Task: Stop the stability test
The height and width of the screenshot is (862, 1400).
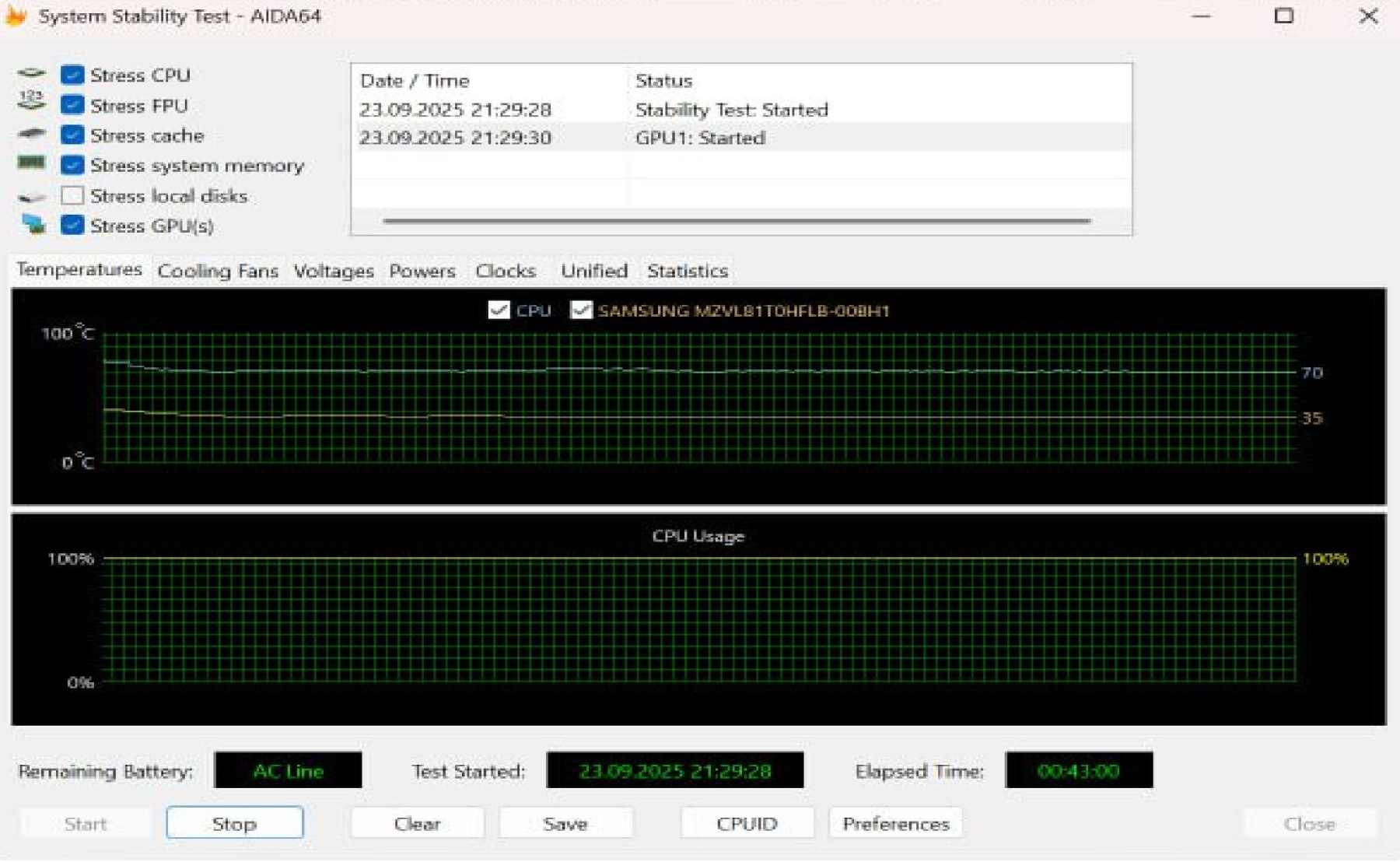Action: pos(234,823)
